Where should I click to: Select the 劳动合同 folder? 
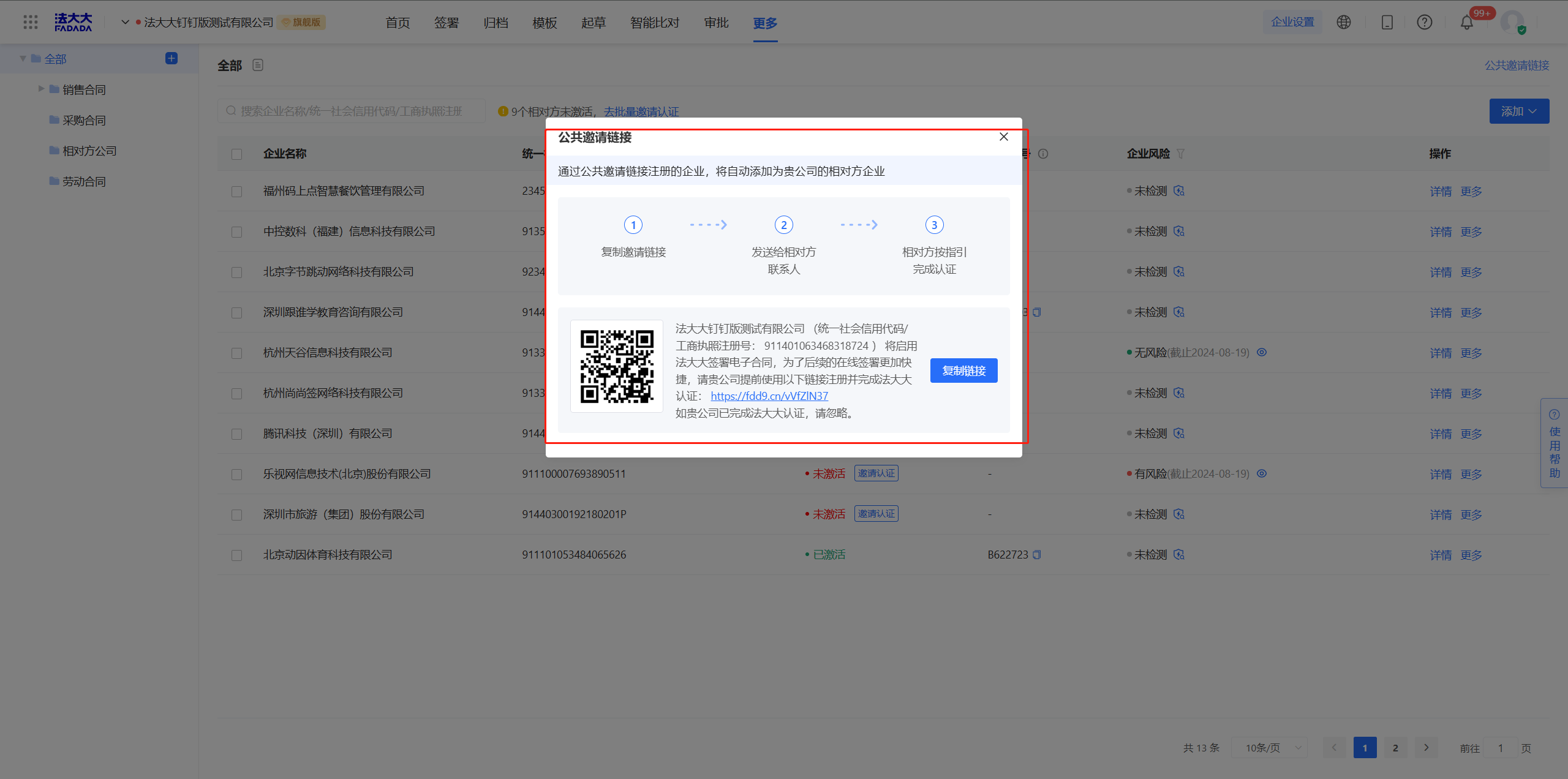(84, 181)
